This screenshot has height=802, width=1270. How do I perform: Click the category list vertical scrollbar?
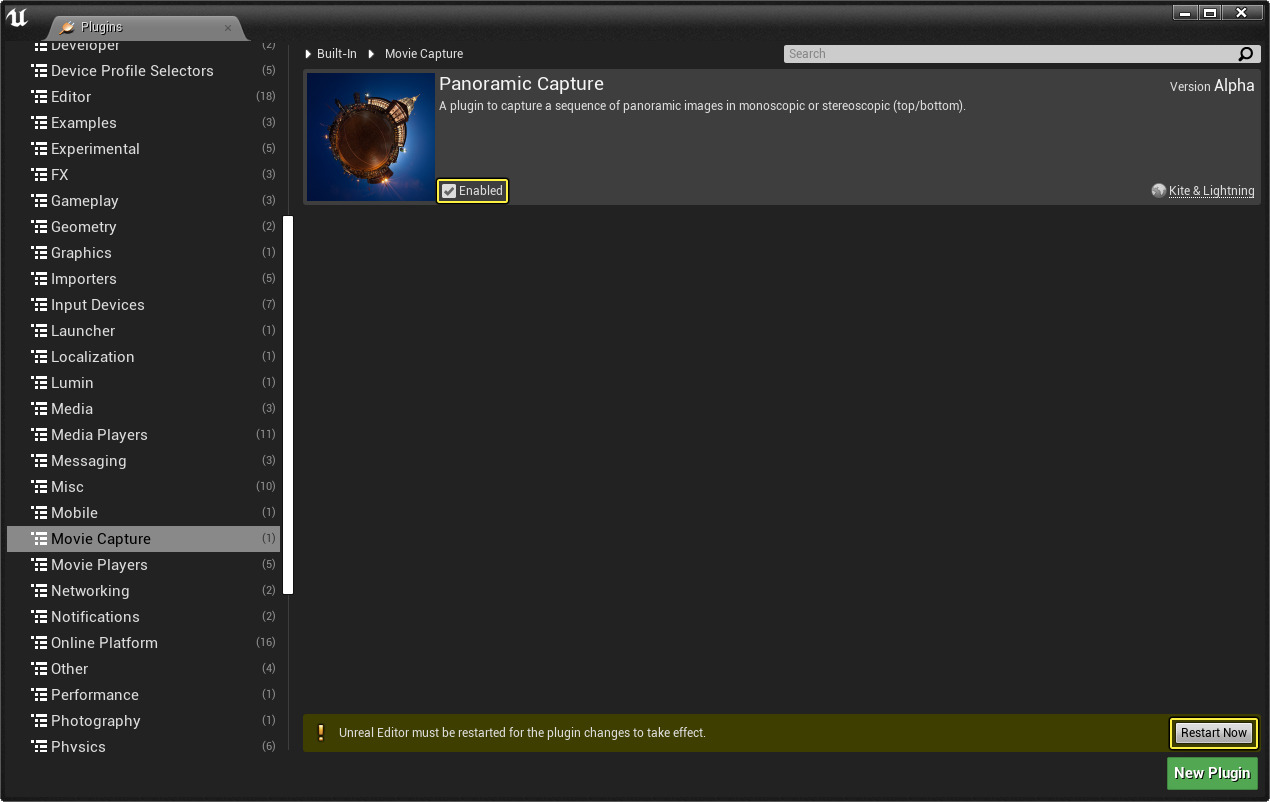[x=288, y=405]
